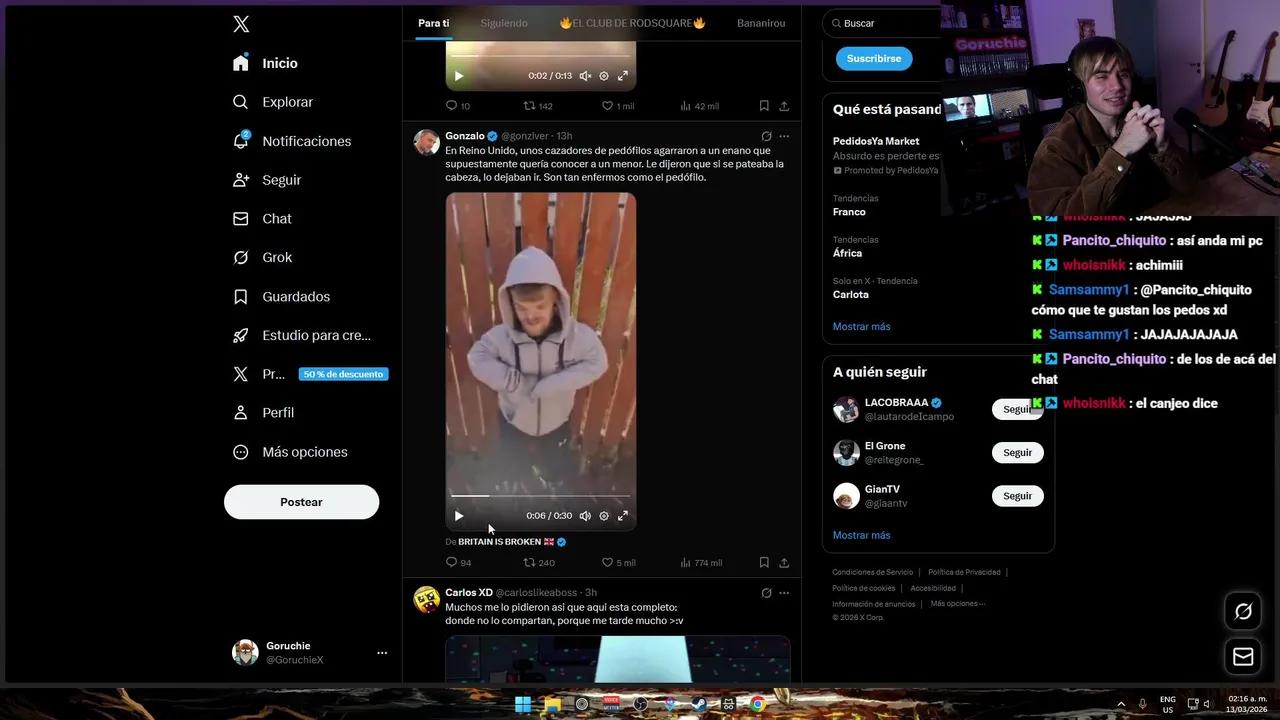
Task: Mute the audio on Gonzalo's video
Action: [x=585, y=515]
